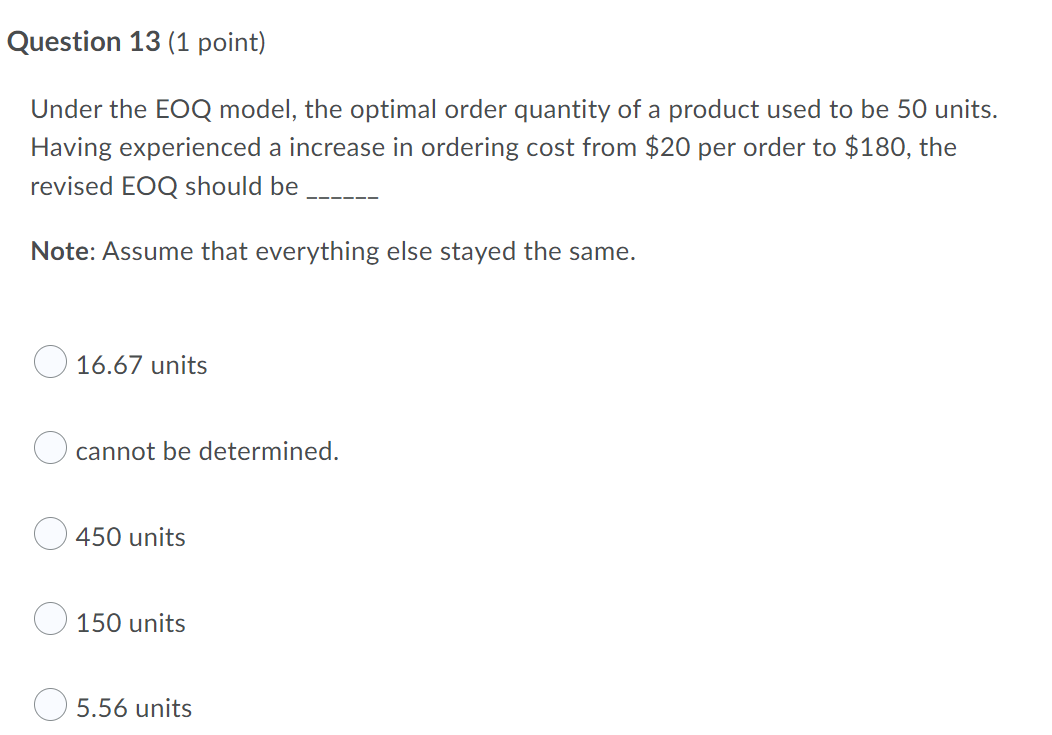
Task: Click the "150 units" label text
Action: (130, 623)
